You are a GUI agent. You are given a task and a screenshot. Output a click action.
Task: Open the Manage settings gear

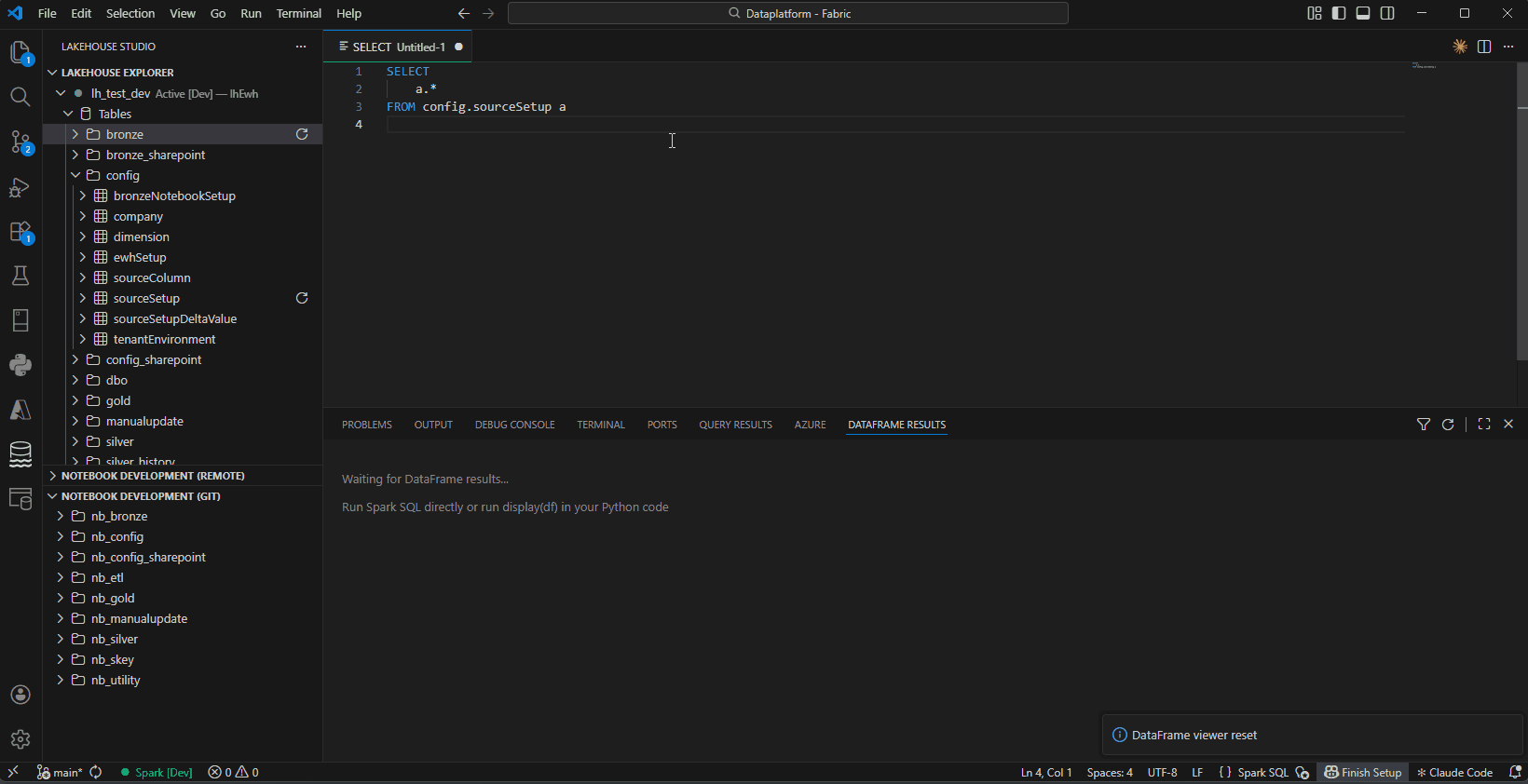[20, 739]
